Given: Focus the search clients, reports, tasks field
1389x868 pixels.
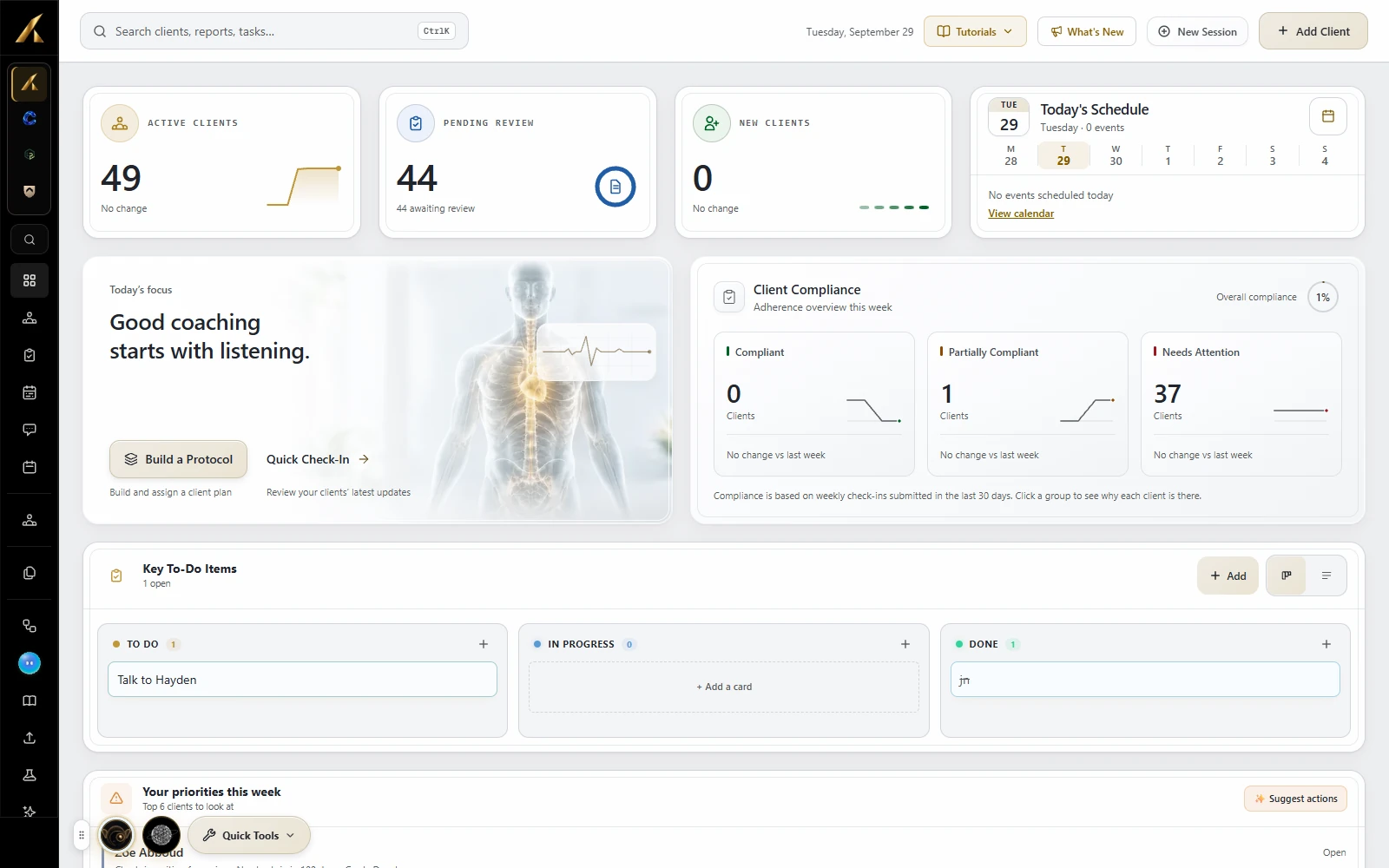Looking at the screenshot, I should click(274, 31).
